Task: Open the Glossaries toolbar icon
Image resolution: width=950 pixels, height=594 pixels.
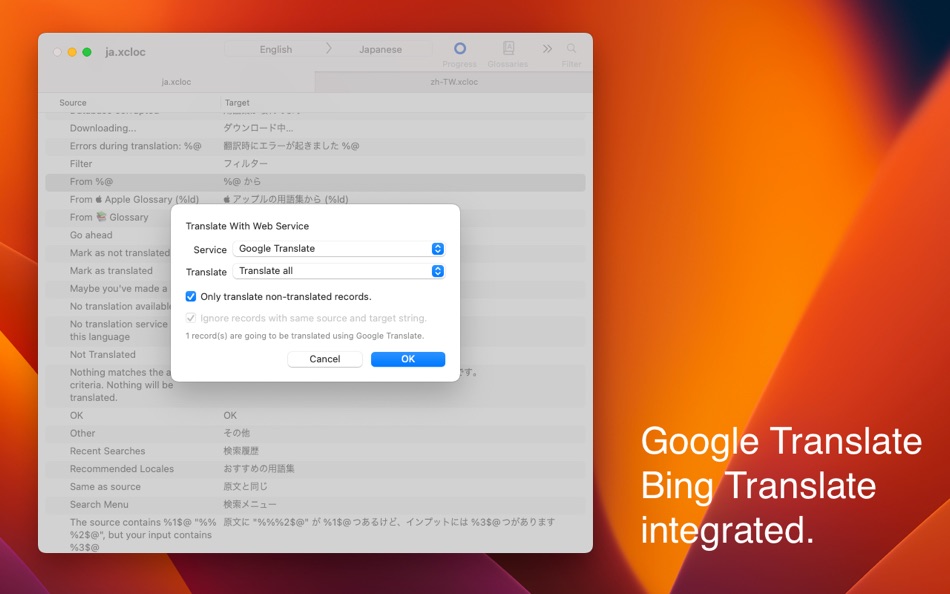Action: 508,48
